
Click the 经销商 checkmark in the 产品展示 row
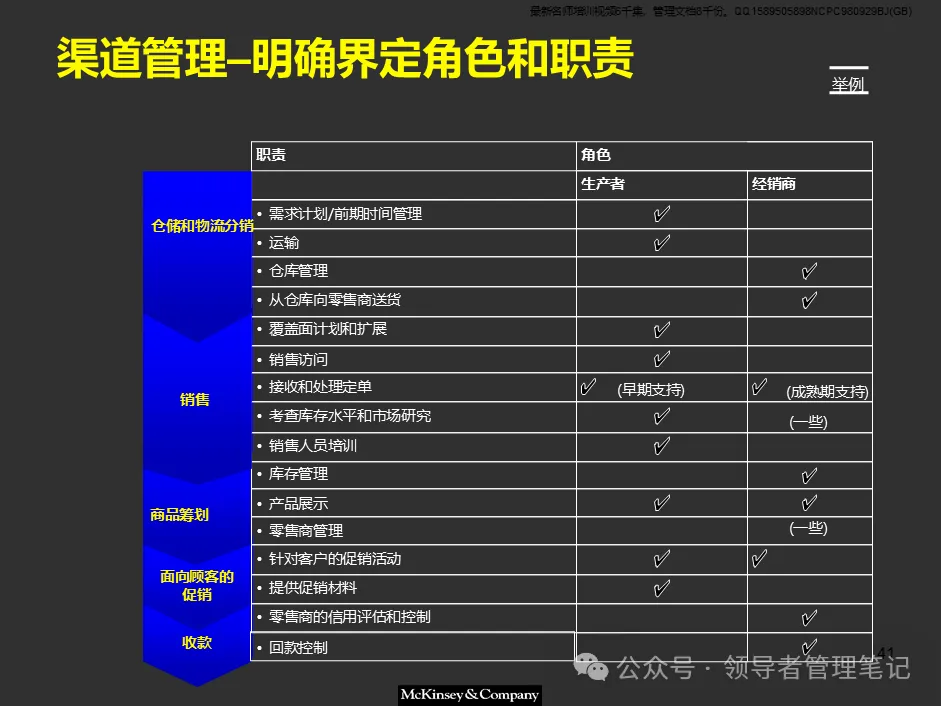click(809, 502)
